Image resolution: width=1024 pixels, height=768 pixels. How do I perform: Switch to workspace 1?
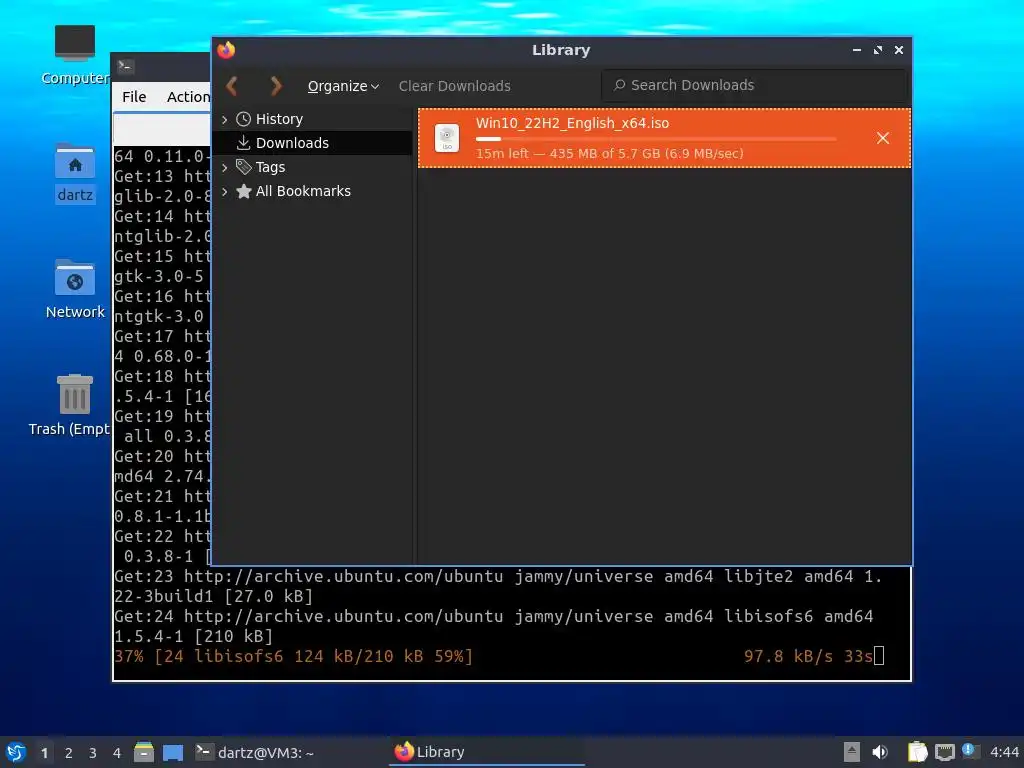pyautogui.click(x=44, y=753)
